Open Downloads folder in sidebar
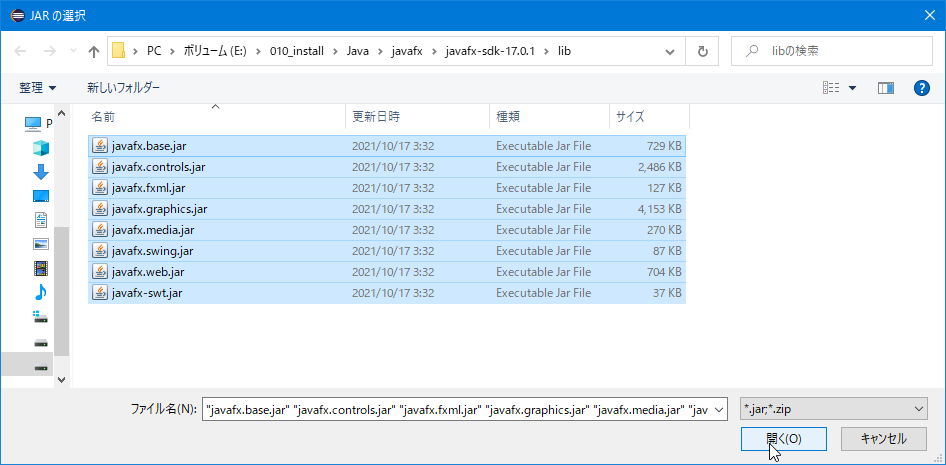Viewport: 946px width, 465px height. pos(40,172)
